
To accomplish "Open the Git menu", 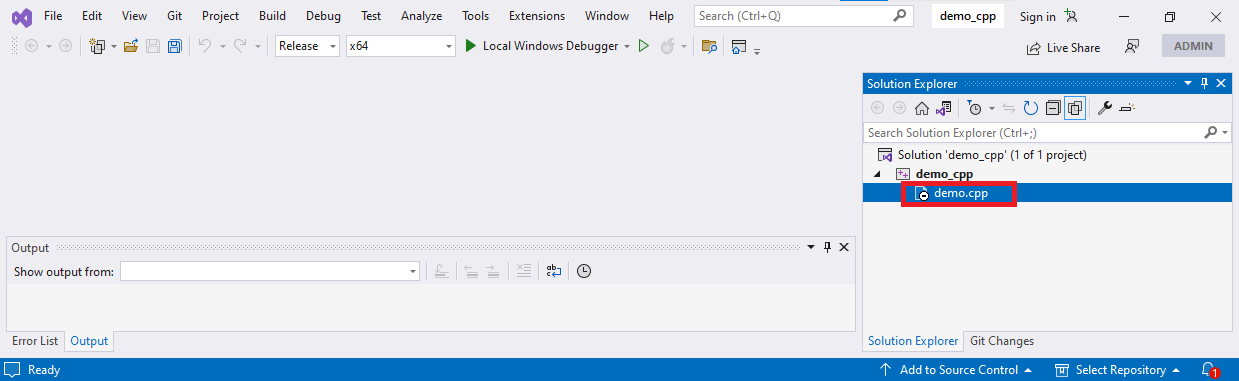I will [174, 16].
